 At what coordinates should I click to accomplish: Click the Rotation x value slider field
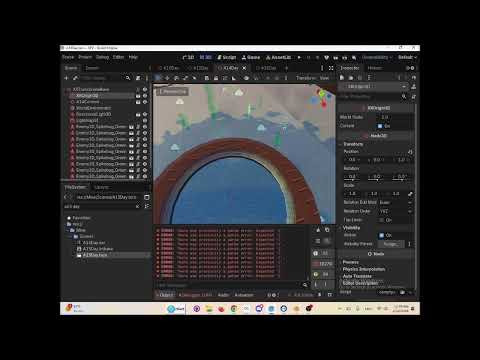point(353,177)
